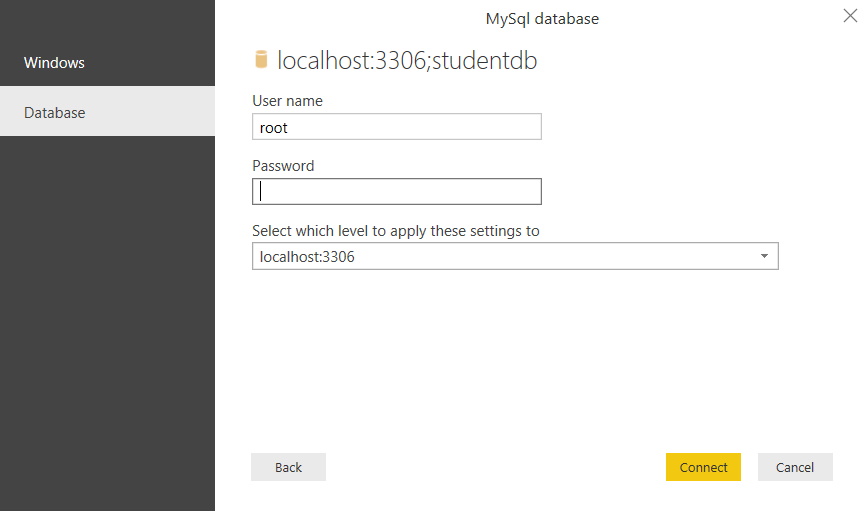Click the yellow Connect button
This screenshot has height=511, width=865.
[703, 467]
